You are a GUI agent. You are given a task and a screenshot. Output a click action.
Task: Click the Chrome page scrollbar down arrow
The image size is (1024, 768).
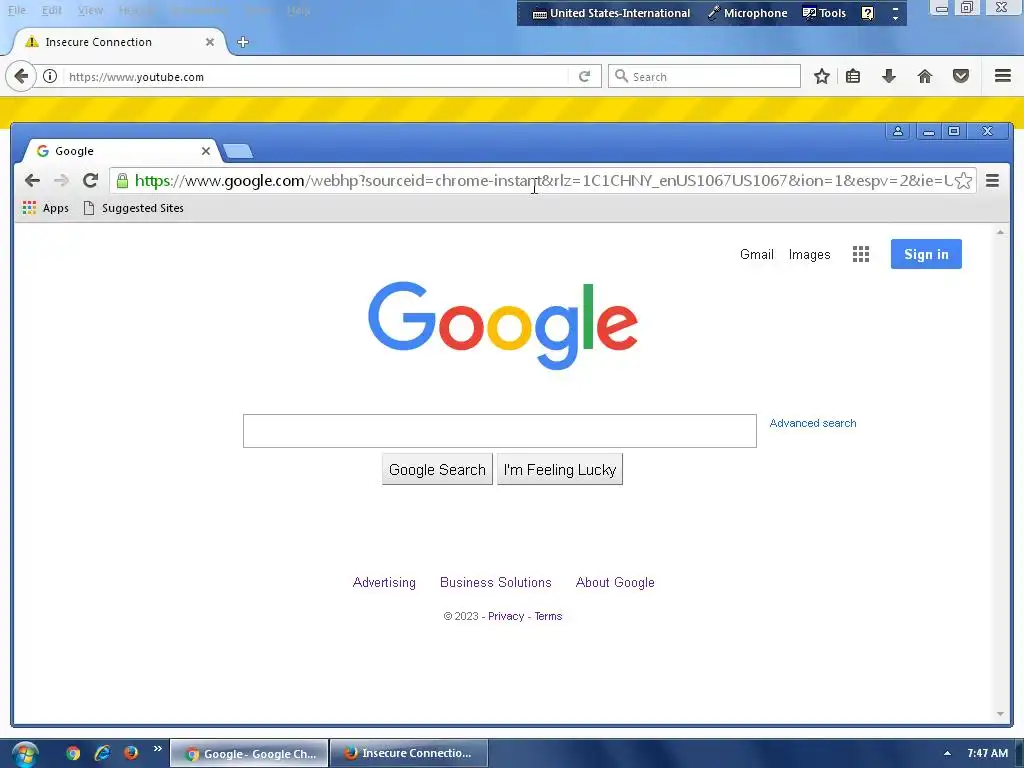pos(1000,714)
